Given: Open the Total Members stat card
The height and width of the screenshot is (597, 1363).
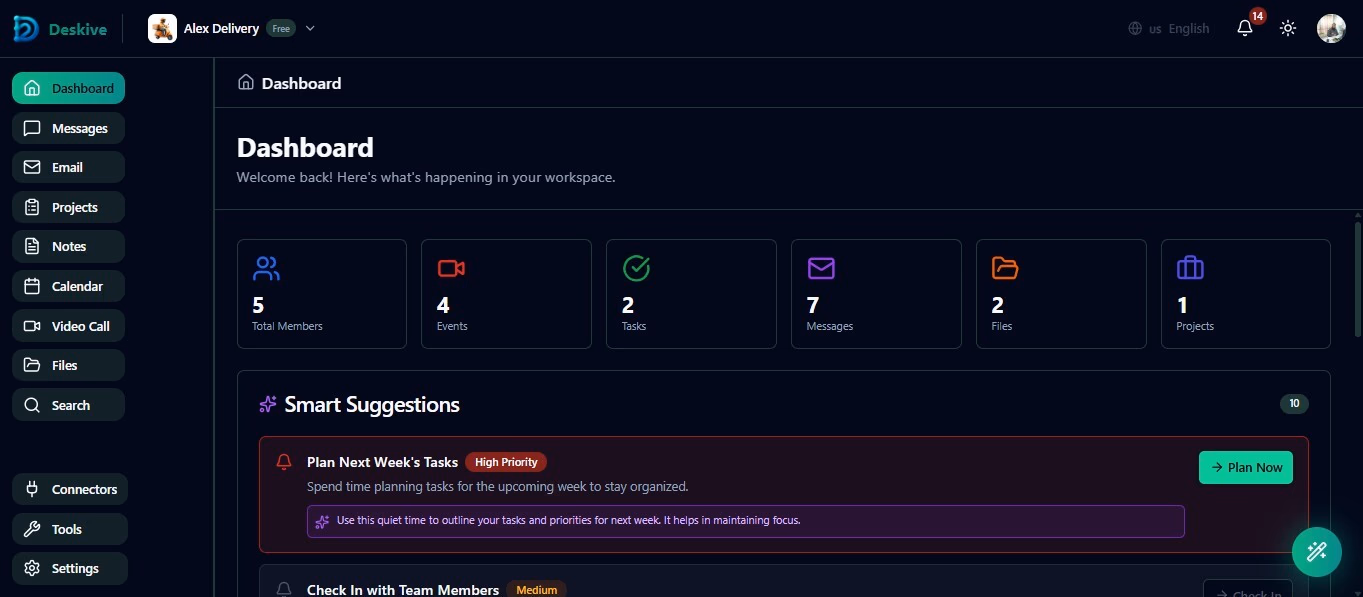Looking at the screenshot, I should point(321,294).
